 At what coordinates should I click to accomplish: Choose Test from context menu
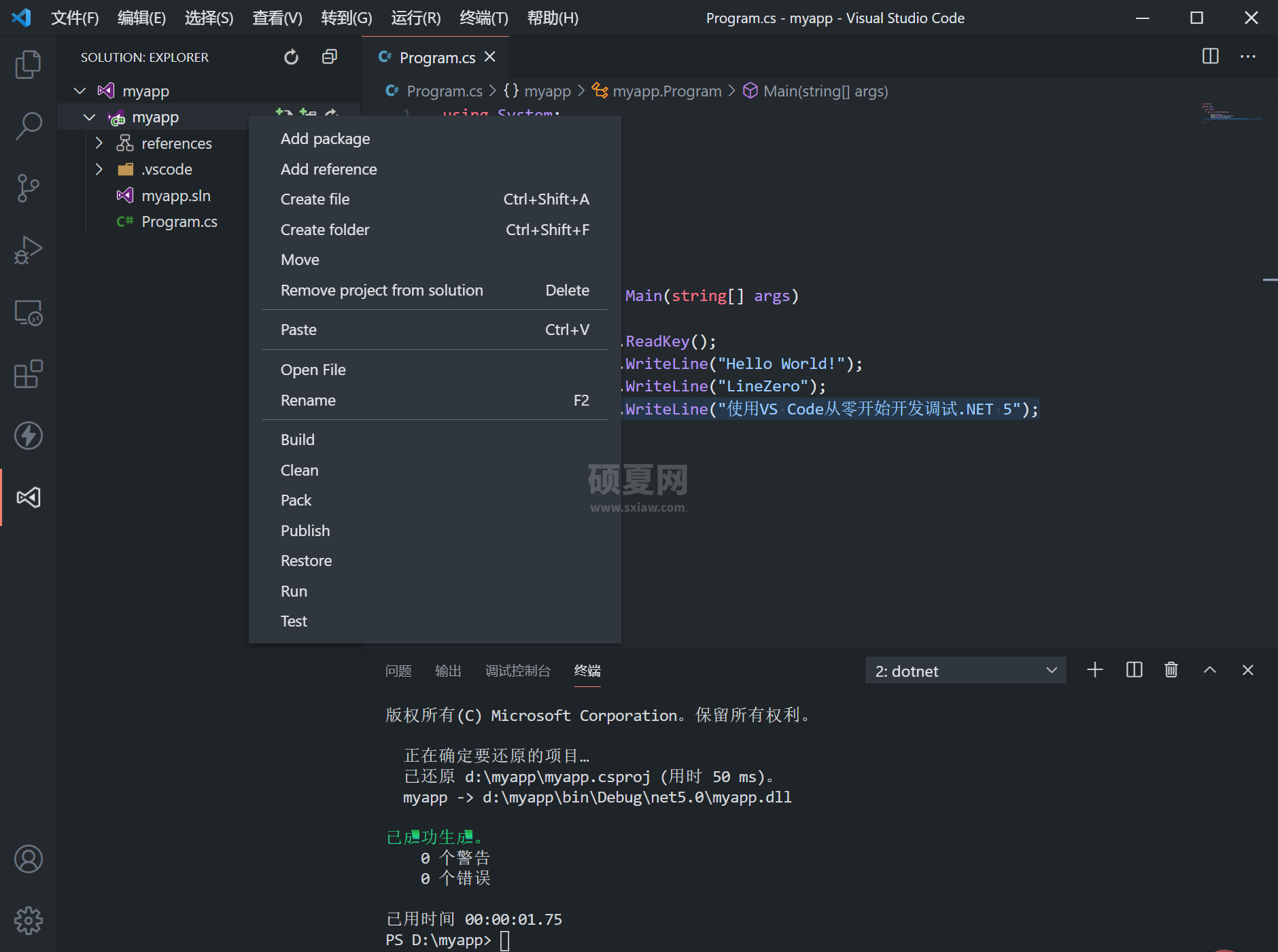click(x=435, y=621)
